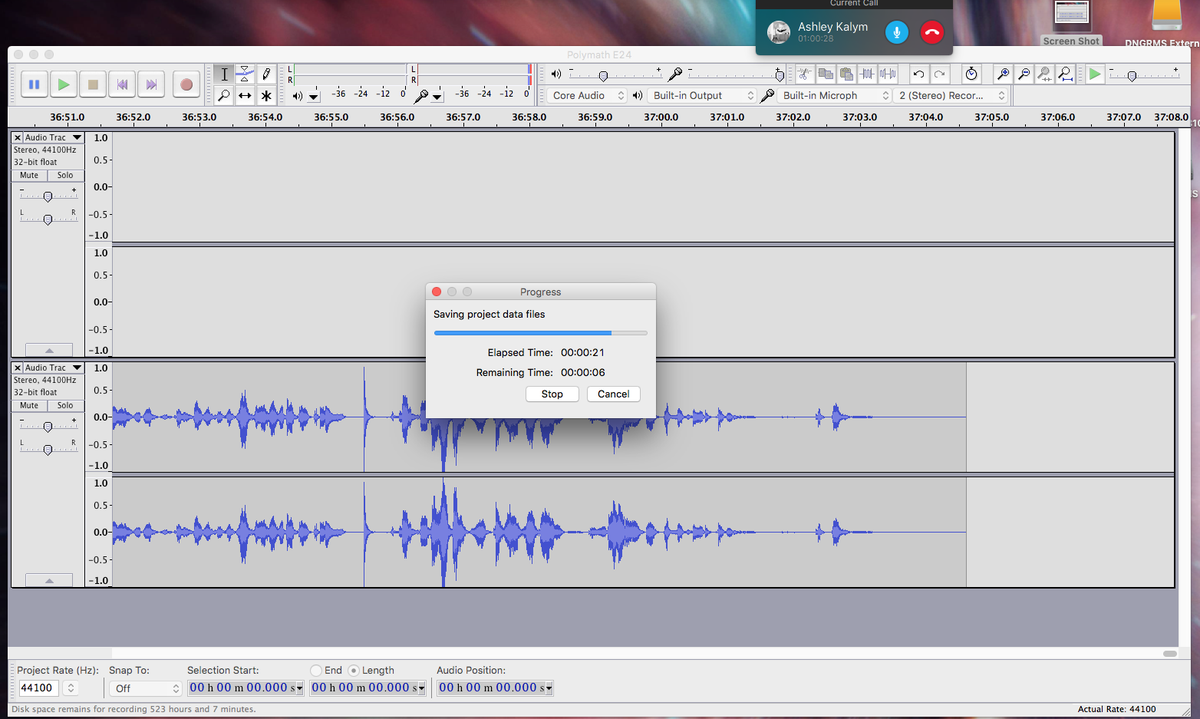Click the playback speed slider
Image resolution: width=1200 pixels, height=719 pixels.
click(x=1145, y=74)
